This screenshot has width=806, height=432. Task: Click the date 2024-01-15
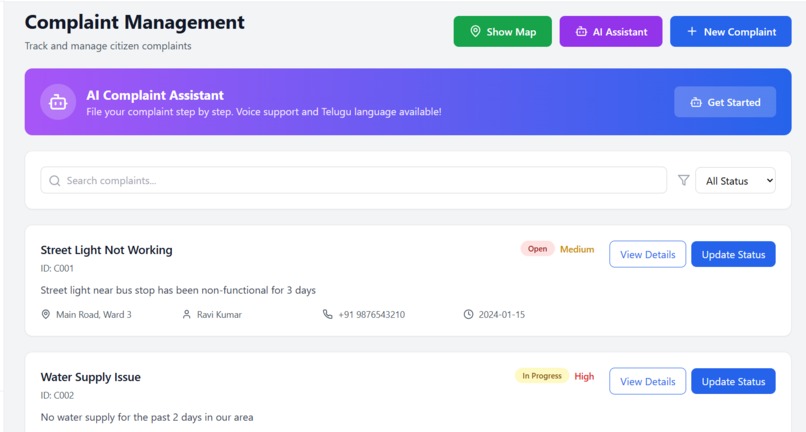[x=502, y=314]
